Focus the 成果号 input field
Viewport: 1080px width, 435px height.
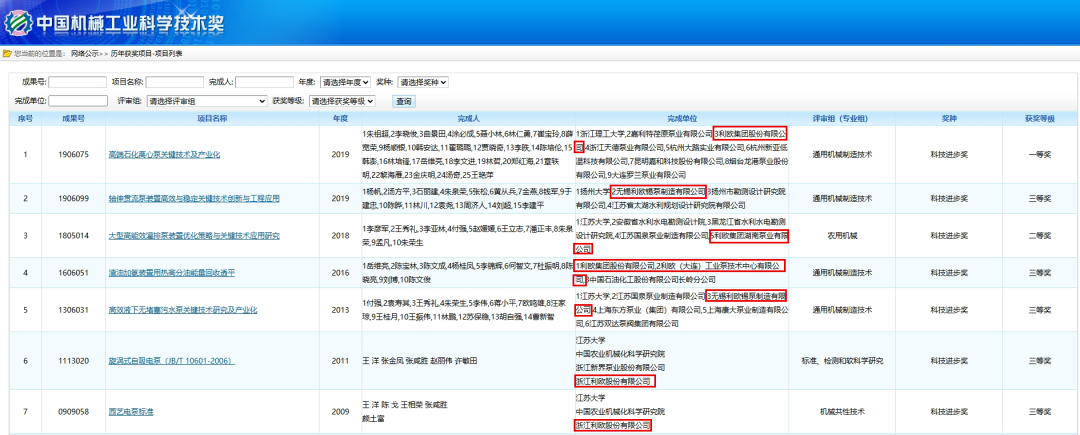[77, 82]
